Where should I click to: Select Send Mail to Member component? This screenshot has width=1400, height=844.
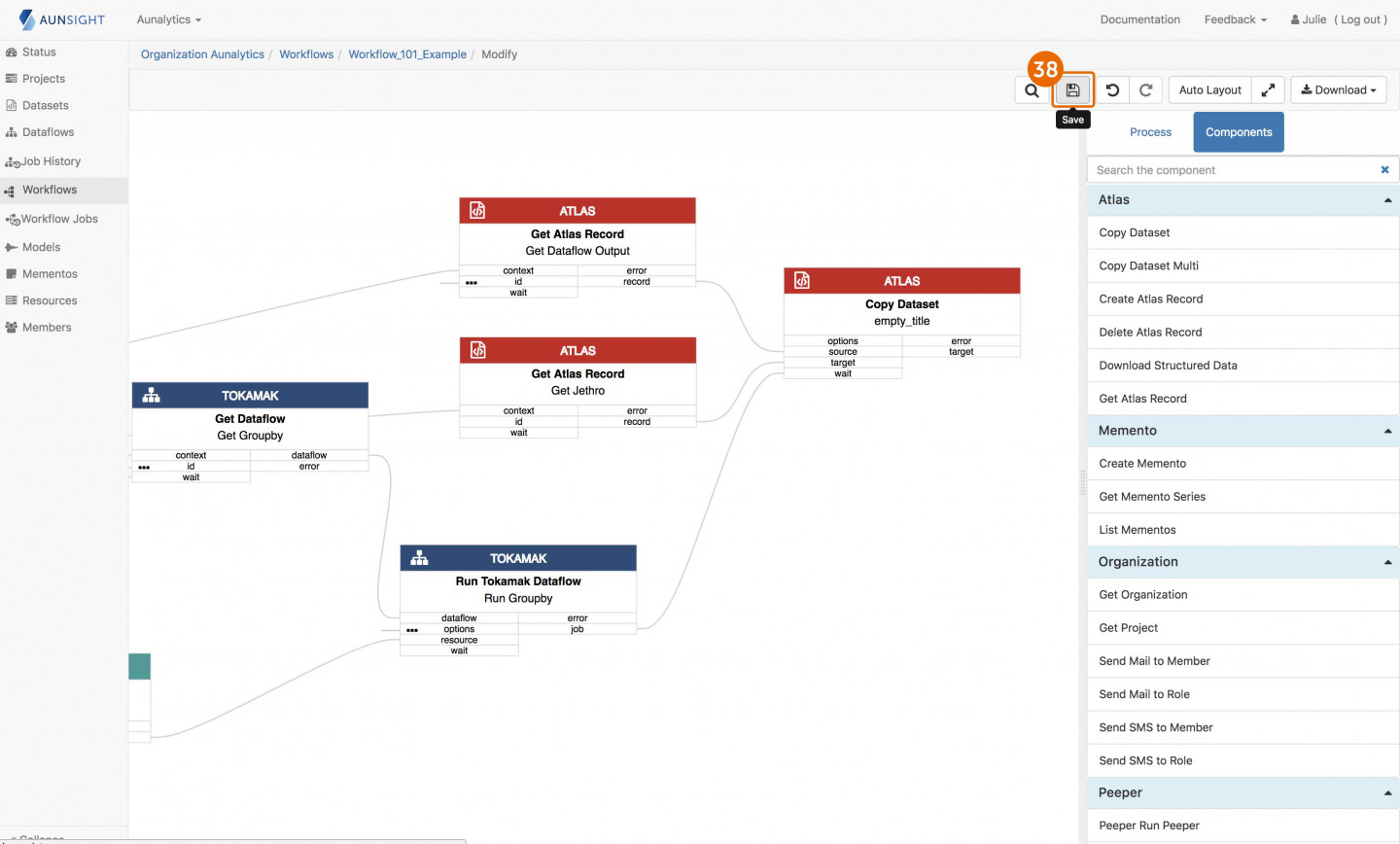[1242, 661]
